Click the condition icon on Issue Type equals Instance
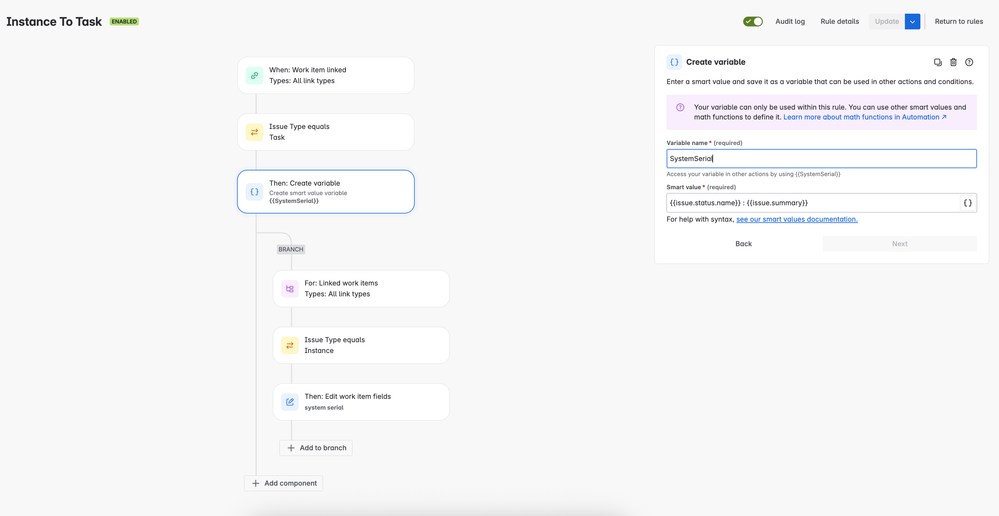Screen dimensions: 999x516 (290, 345)
